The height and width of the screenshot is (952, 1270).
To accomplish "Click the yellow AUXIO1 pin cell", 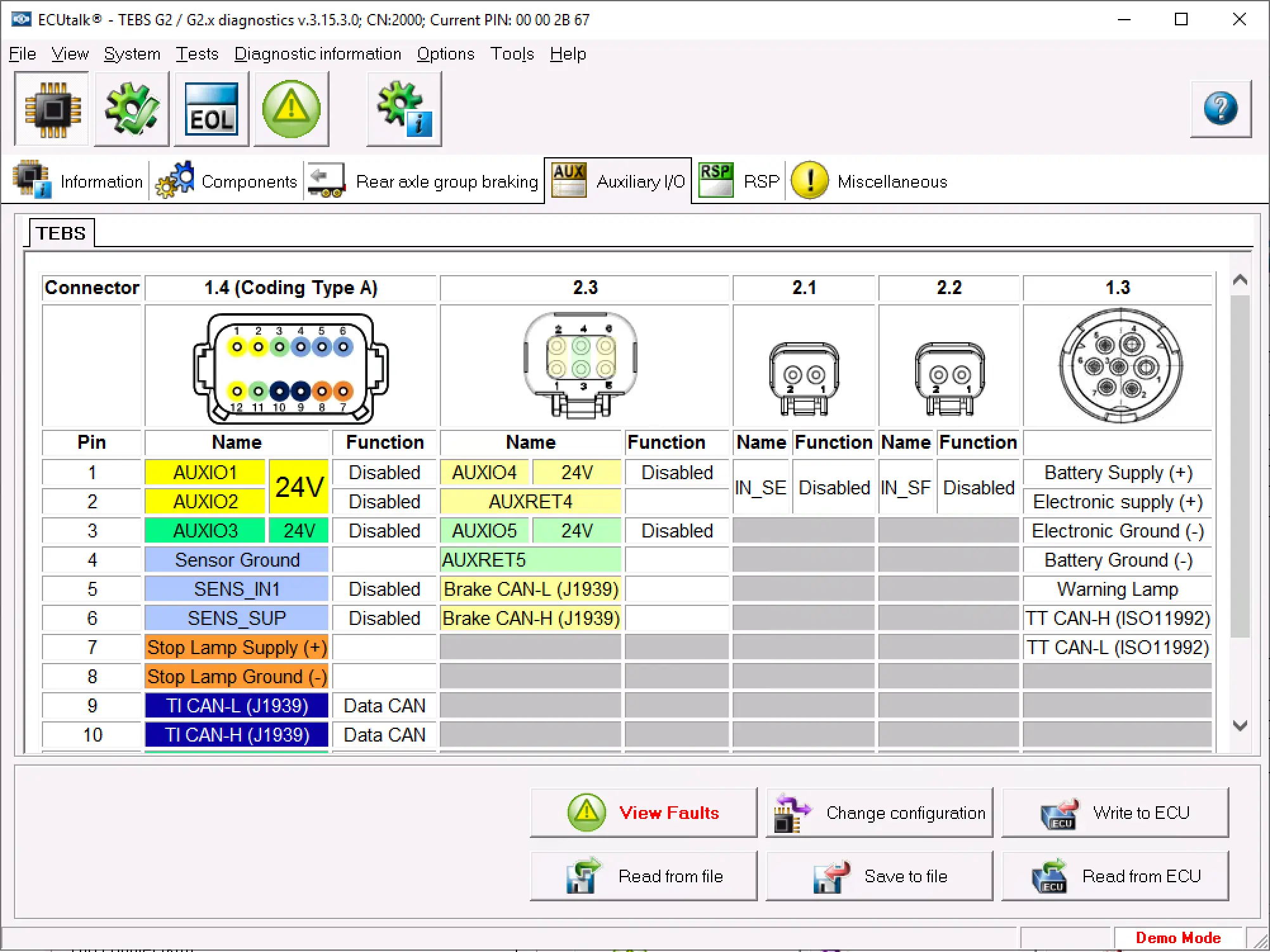I will click(205, 473).
